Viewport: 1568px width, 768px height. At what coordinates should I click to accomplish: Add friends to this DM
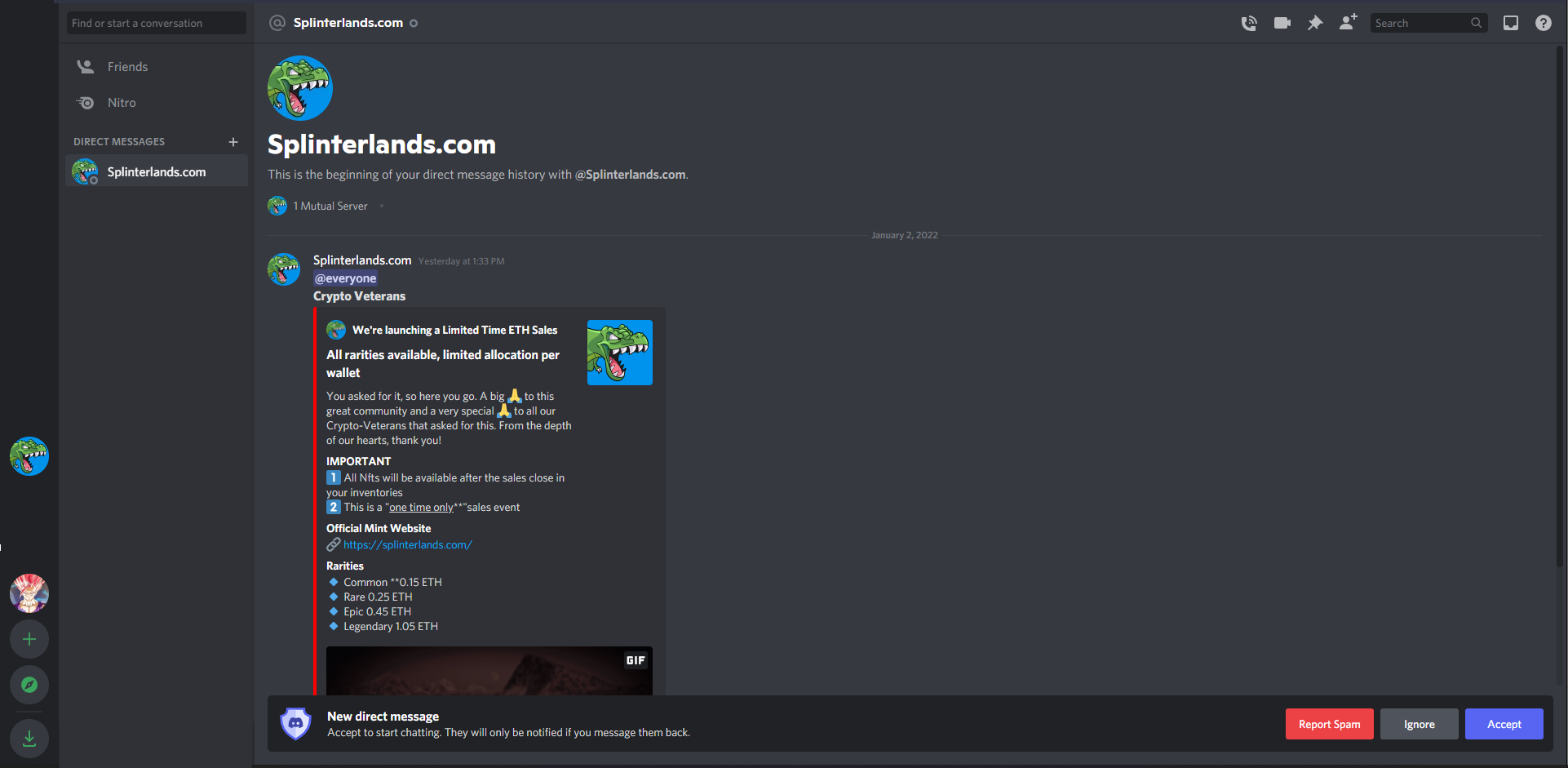pos(1348,22)
